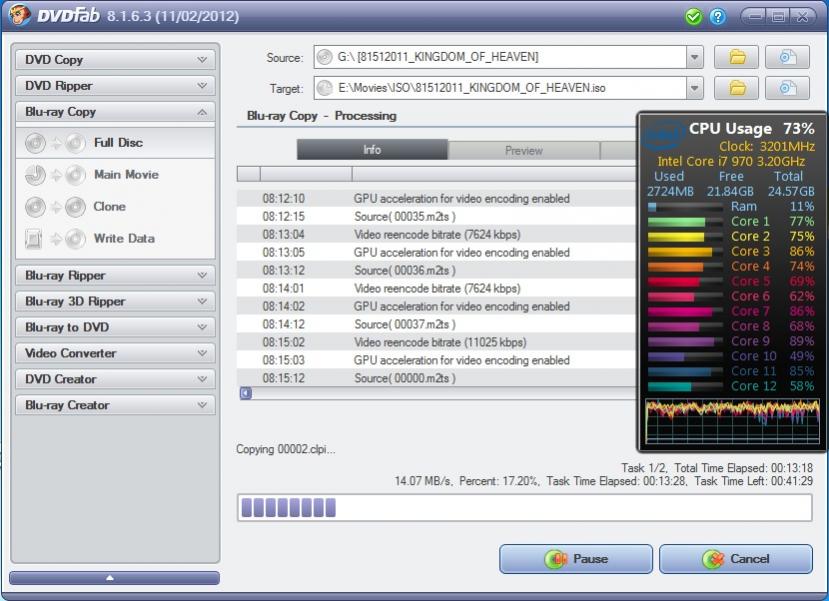The height and width of the screenshot is (601, 829).
Task: Select Main Movie copy mode
Action: pos(115,175)
